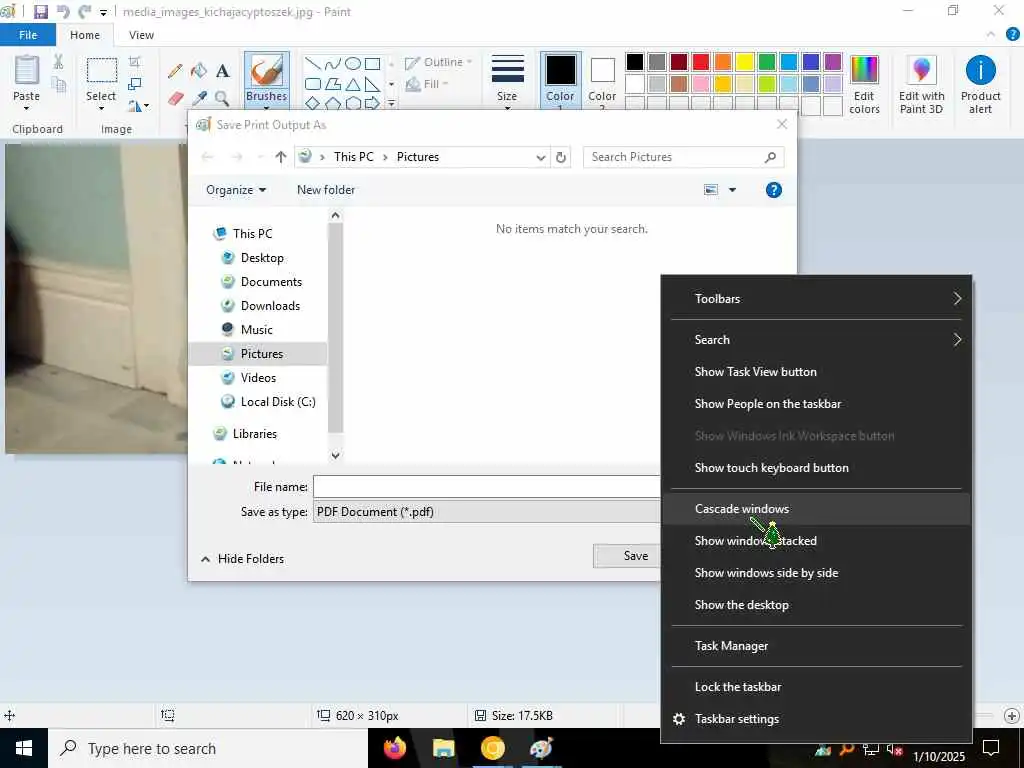
Task: Select the Magnifier tool
Action: coord(222,98)
